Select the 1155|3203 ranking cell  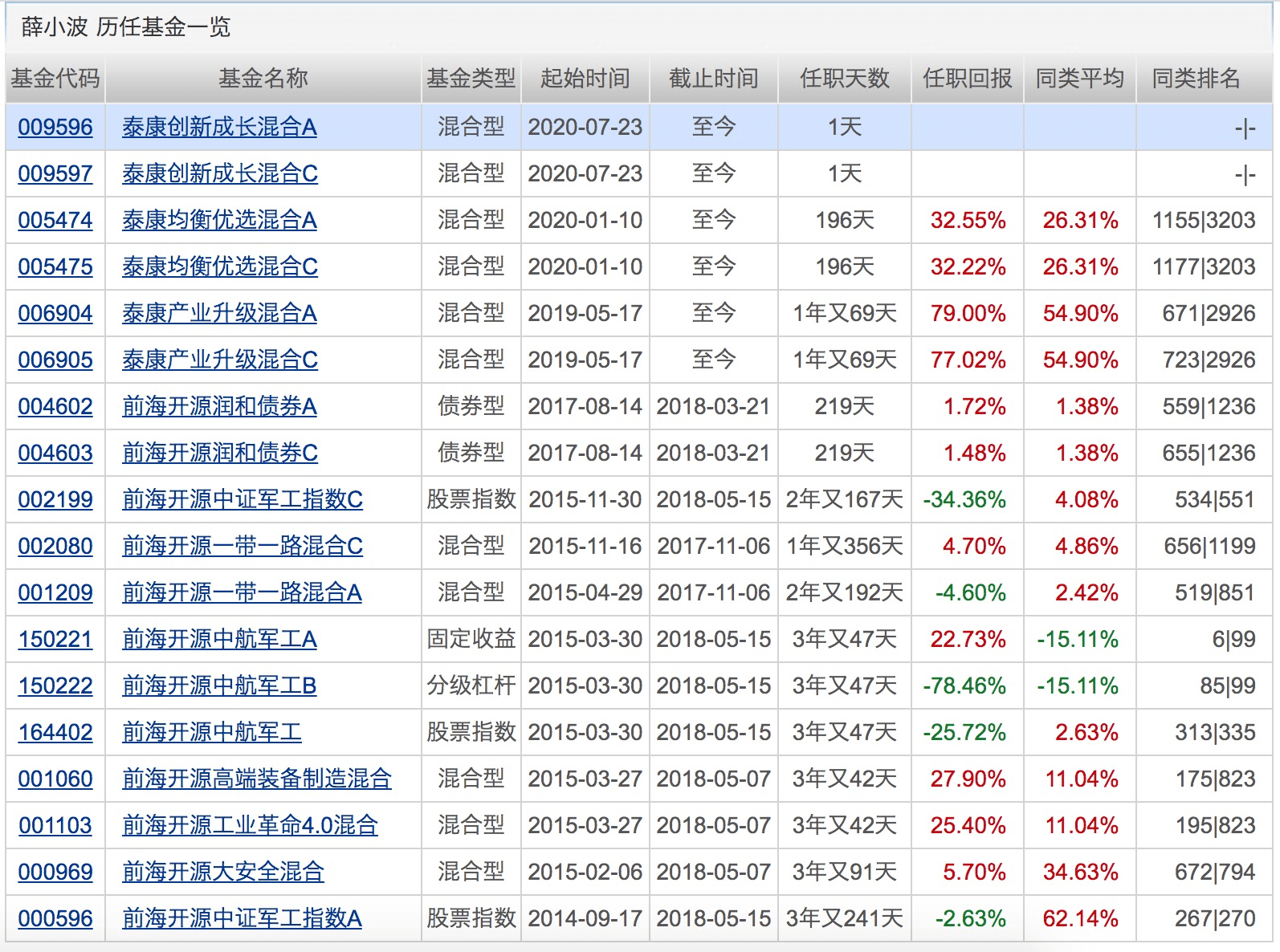pos(1205,220)
